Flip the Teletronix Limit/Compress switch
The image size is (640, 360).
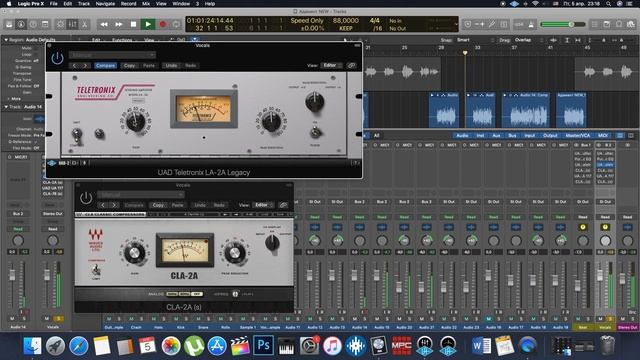76,134
